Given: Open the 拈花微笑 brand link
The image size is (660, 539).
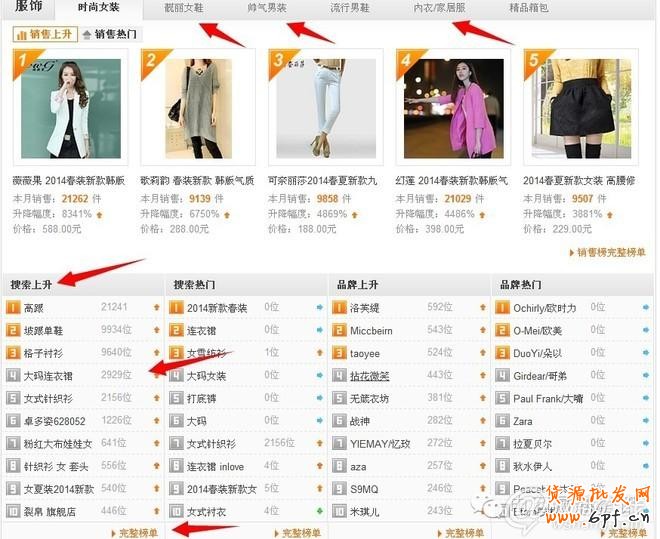Looking at the screenshot, I should [370, 375].
